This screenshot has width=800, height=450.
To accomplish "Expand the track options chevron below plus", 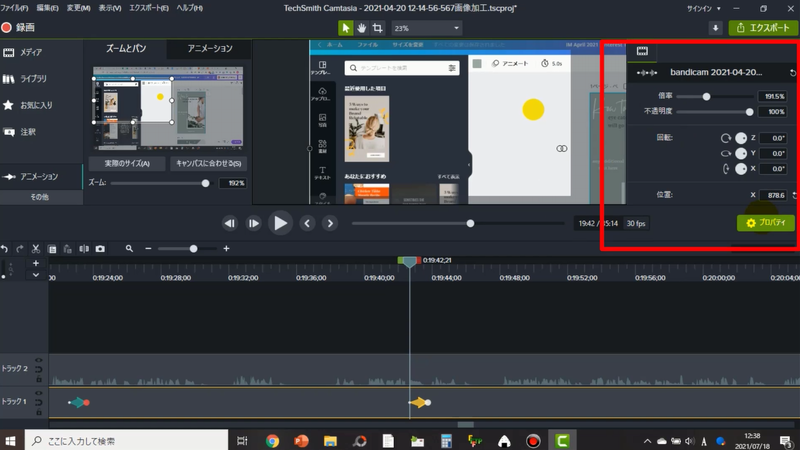I will (36, 274).
